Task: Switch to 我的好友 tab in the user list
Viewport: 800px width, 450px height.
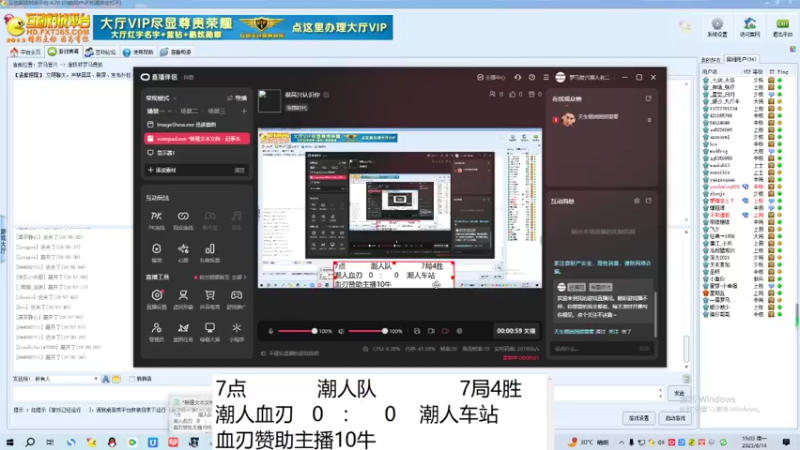Action: pyautogui.click(x=711, y=60)
